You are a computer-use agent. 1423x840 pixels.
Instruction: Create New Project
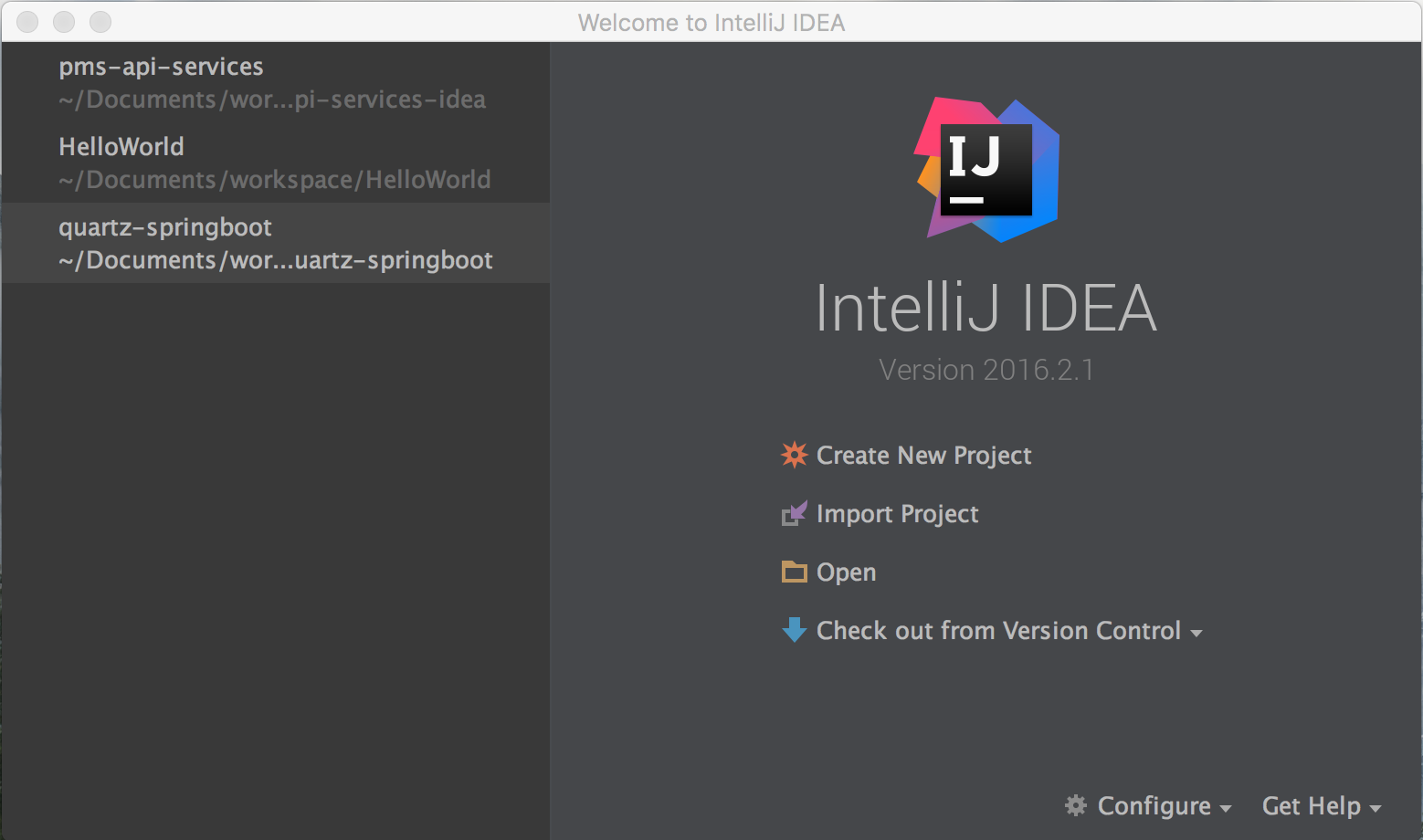[923, 455]
